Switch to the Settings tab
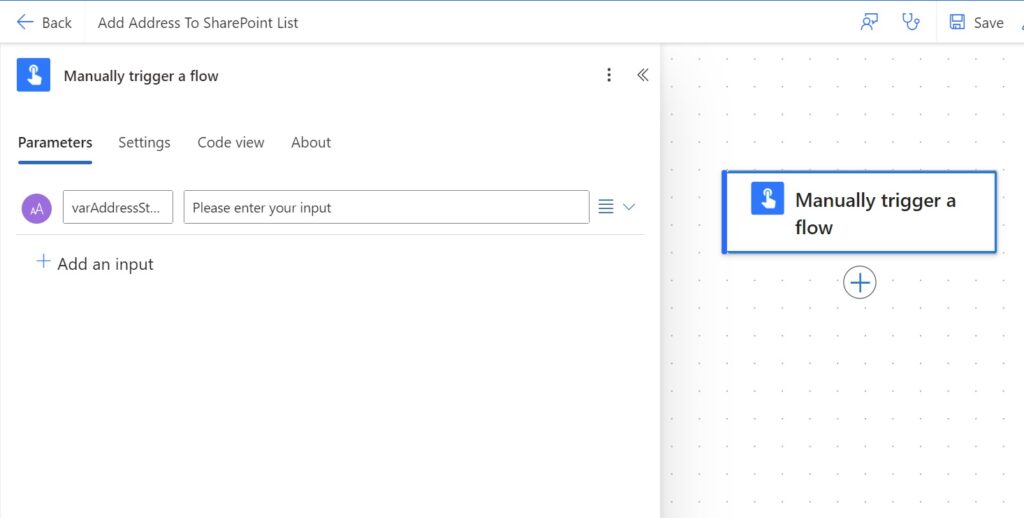The width and height of the screenshot is (1024, 518). coord(144,142)
